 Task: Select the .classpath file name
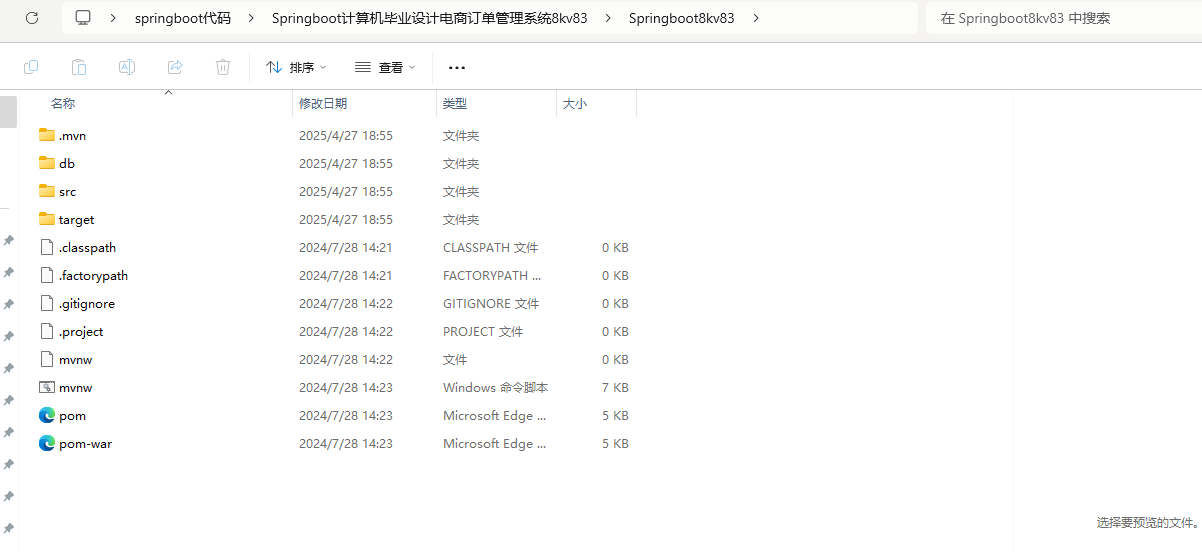(x=87, y=247)
